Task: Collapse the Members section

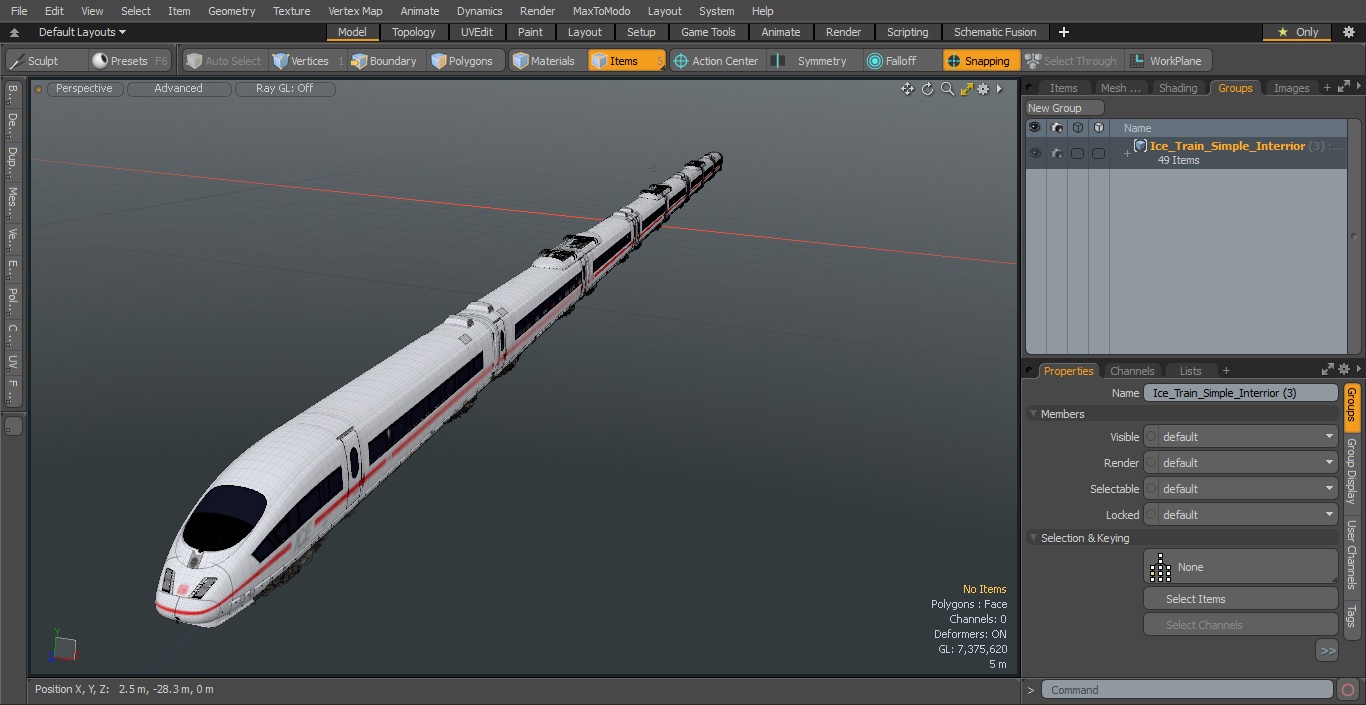Action: click(1033, 414)
